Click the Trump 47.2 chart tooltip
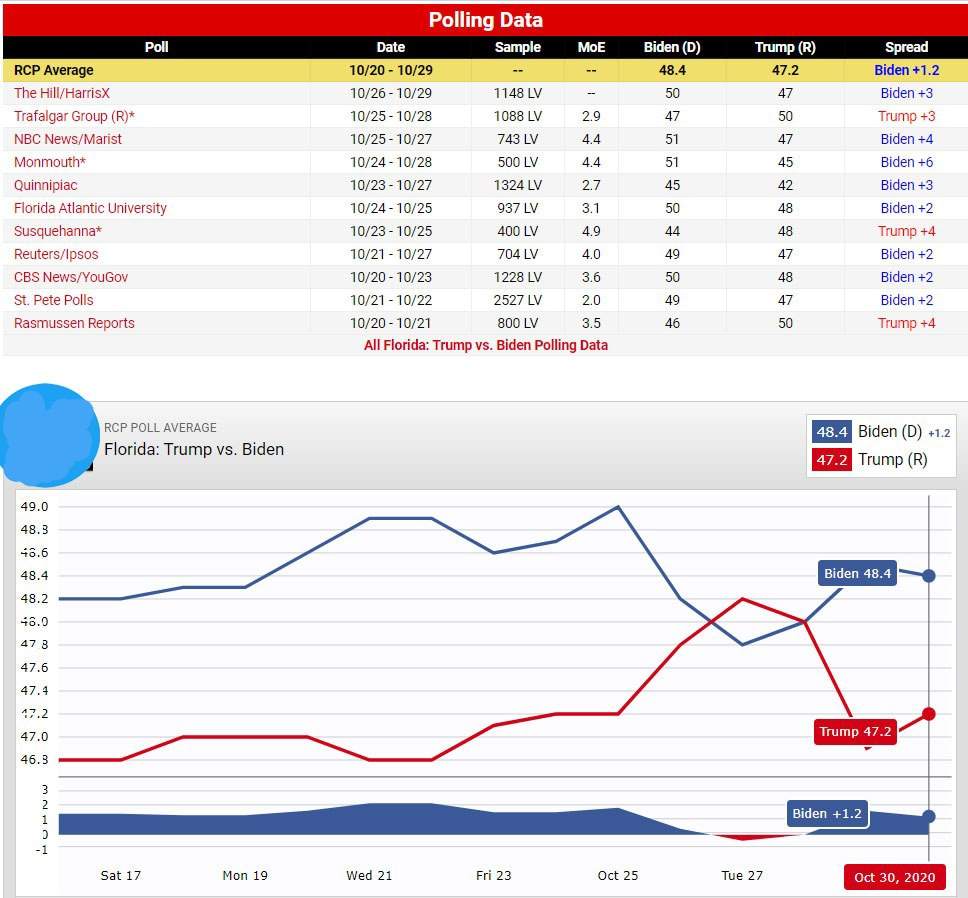Viewport: 968px width, 898px height. tap(855, 731)
